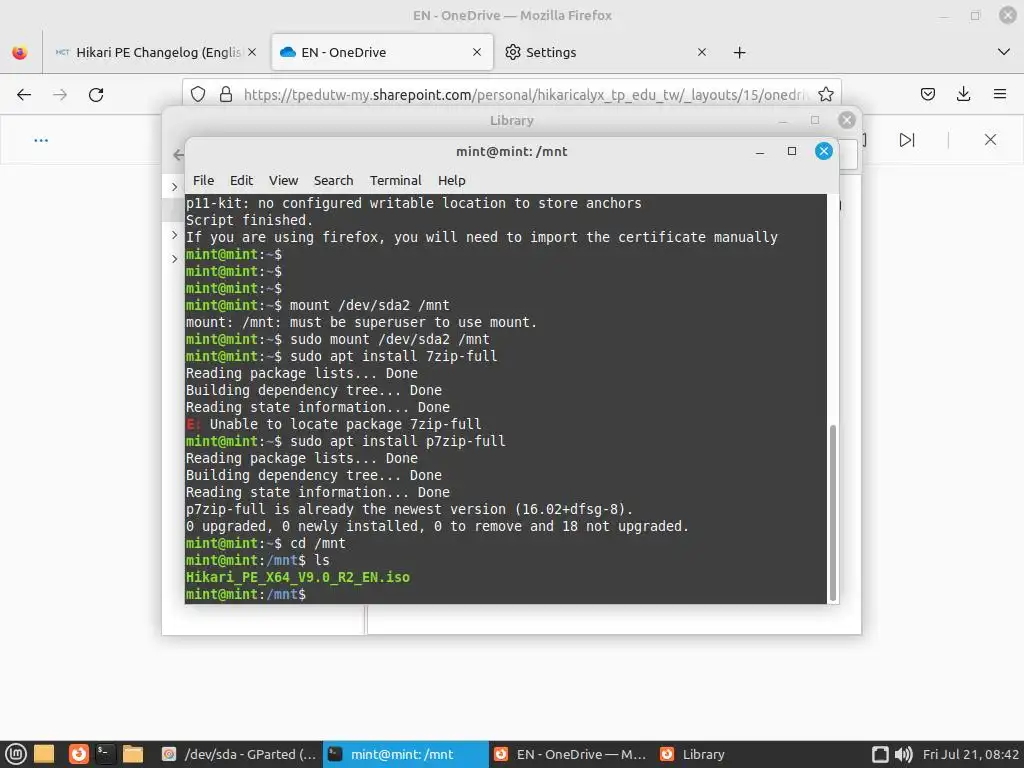Open the list all tabs chevron

[1004, 52]
